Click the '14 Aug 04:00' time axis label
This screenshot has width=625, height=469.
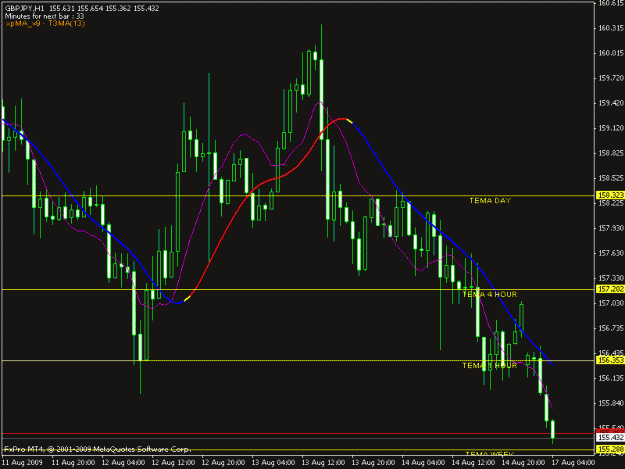(x=423, y=463)
